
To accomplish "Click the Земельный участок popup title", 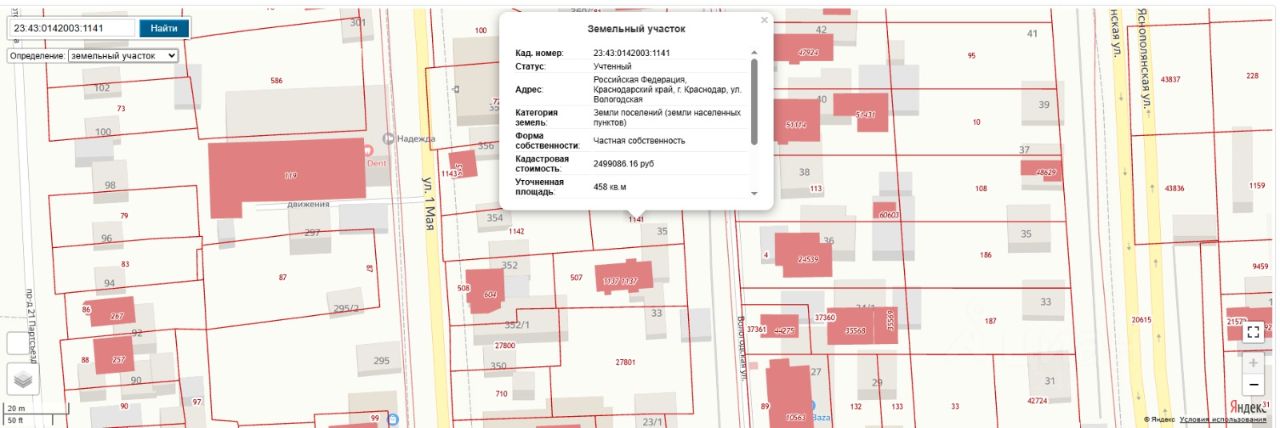I will pyautogui.click(x=636, y=29).
